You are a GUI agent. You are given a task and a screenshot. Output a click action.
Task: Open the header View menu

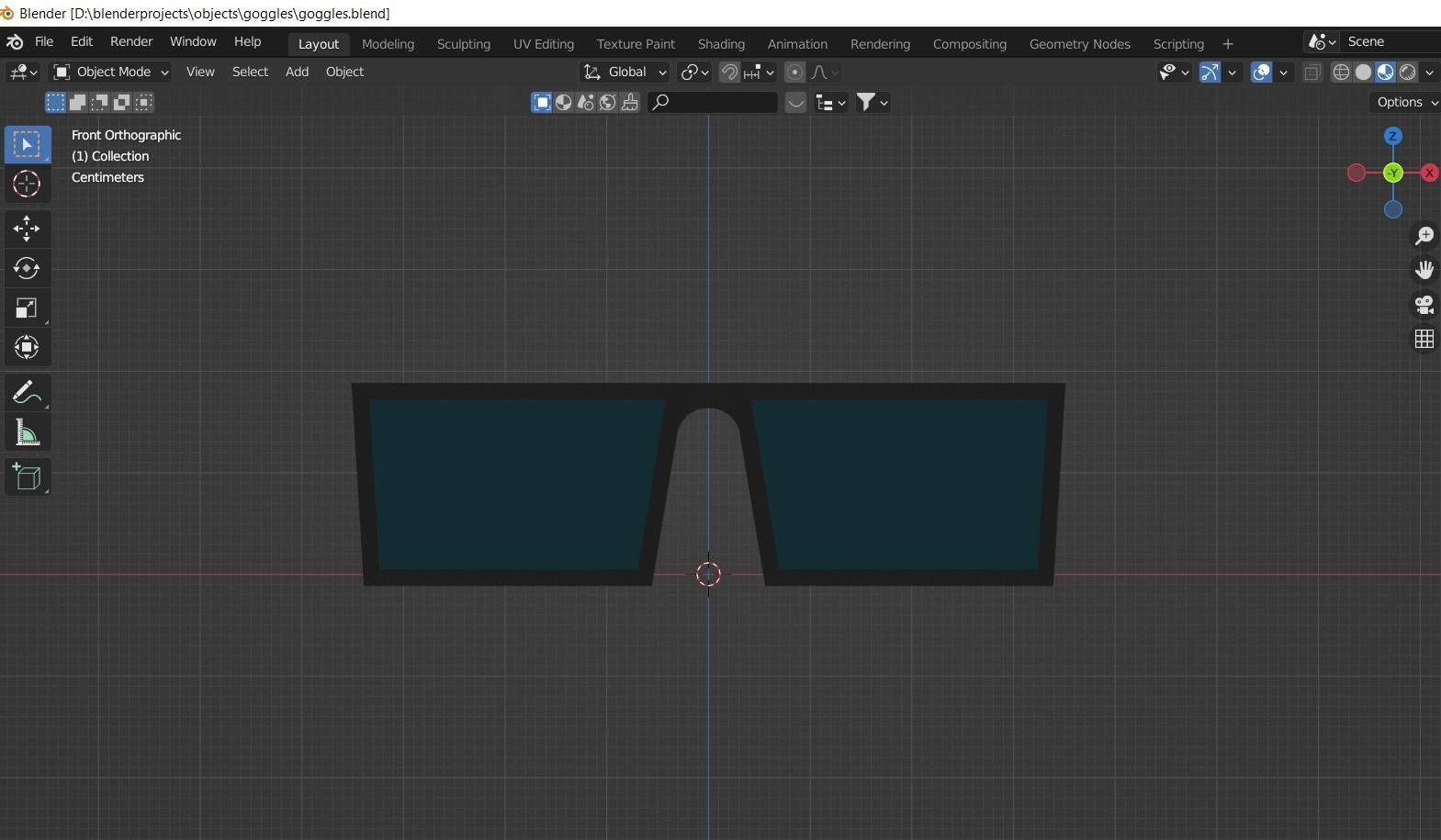(200, 72)
